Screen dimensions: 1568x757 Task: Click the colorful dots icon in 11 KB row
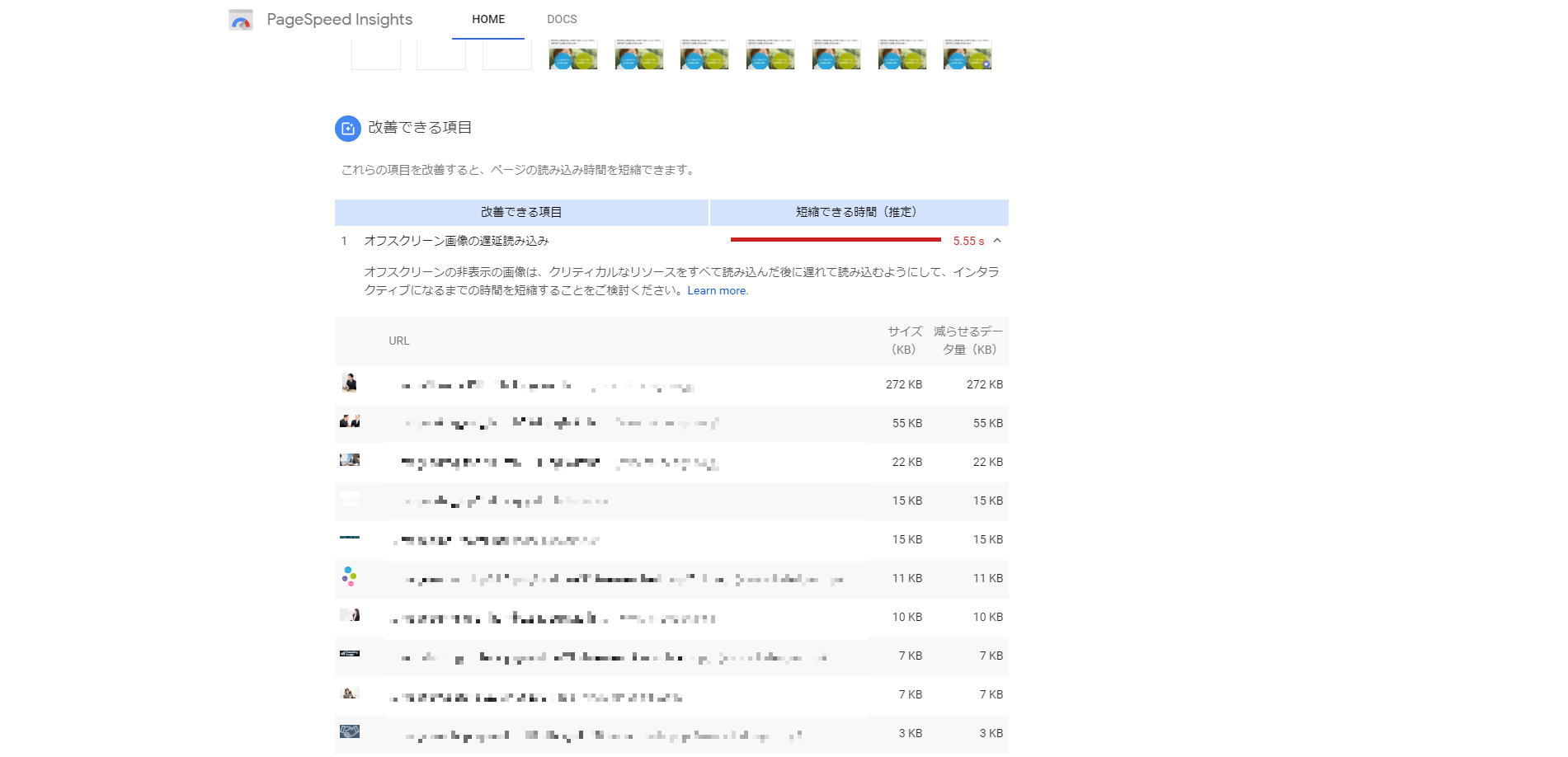(350, 576)
